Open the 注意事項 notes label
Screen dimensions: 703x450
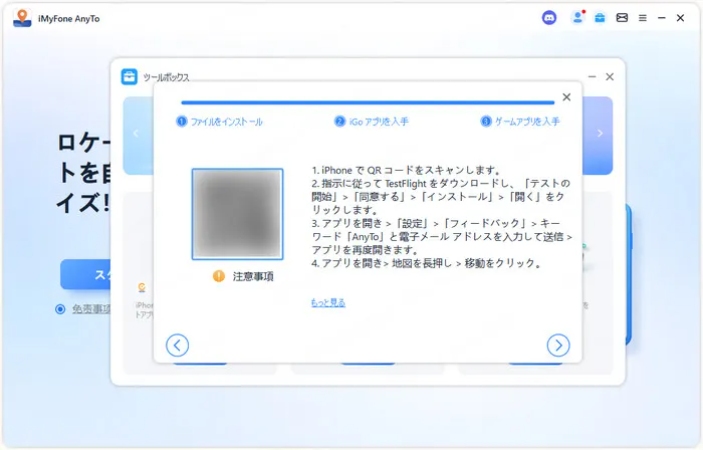(253, 277)
